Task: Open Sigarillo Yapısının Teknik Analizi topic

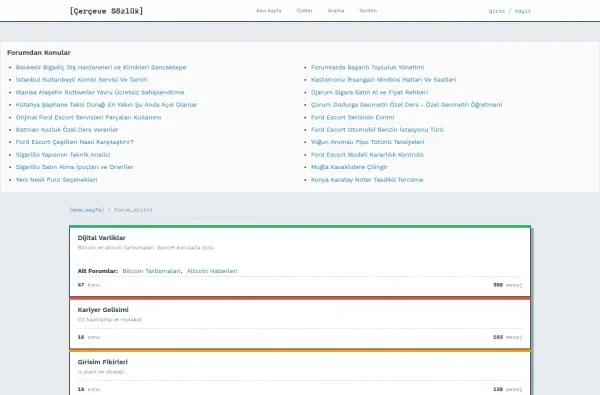Action: click(x=63, y=155)
